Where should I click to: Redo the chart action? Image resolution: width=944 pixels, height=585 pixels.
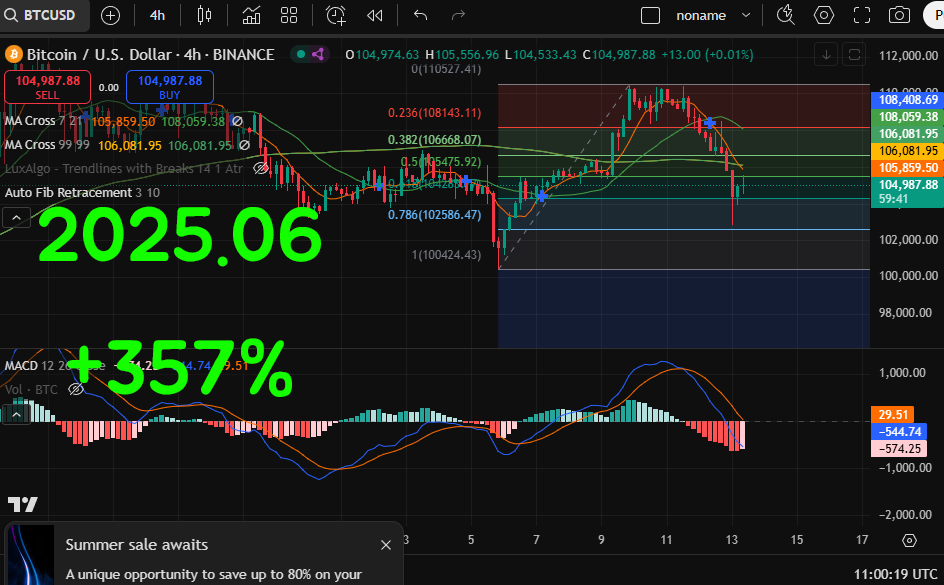pos(458,16)
